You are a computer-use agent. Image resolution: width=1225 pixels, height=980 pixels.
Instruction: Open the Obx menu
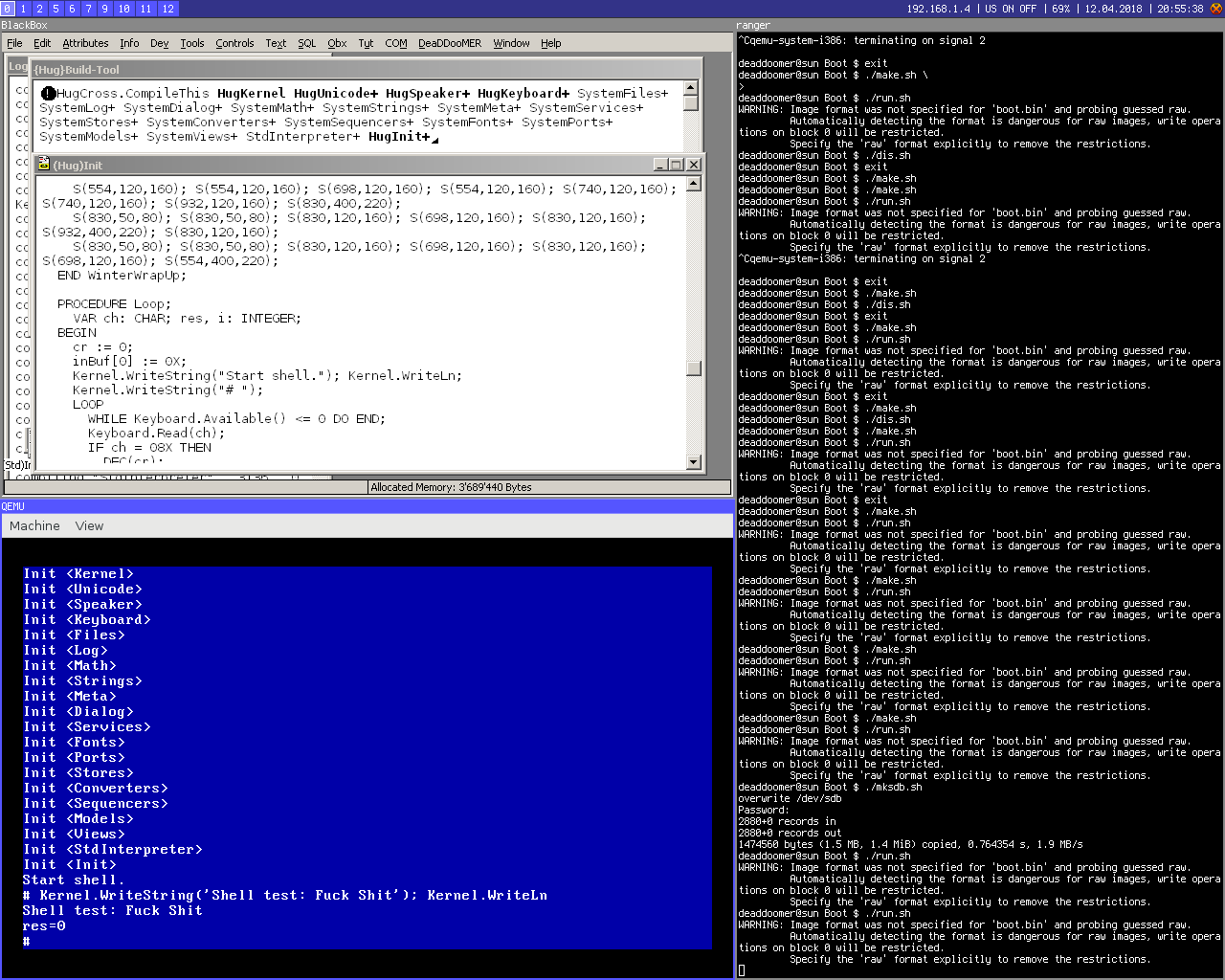coord(337,43)
